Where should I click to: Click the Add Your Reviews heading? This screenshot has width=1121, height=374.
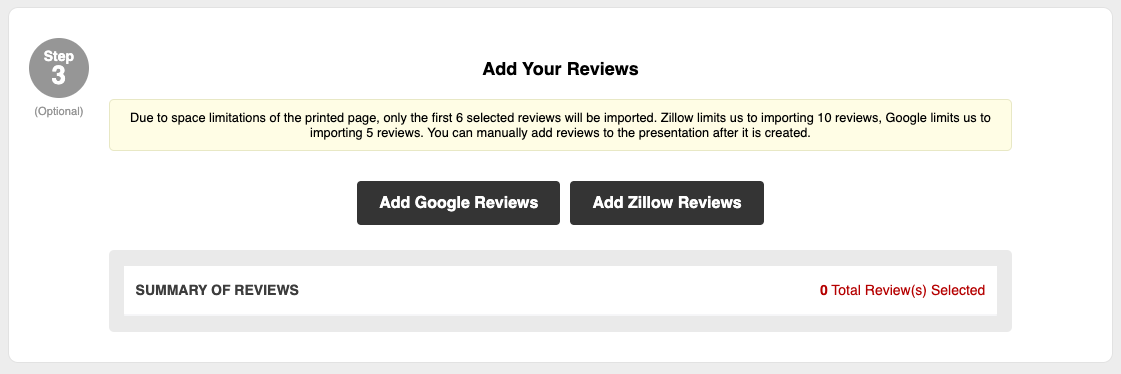coord(560,69)
